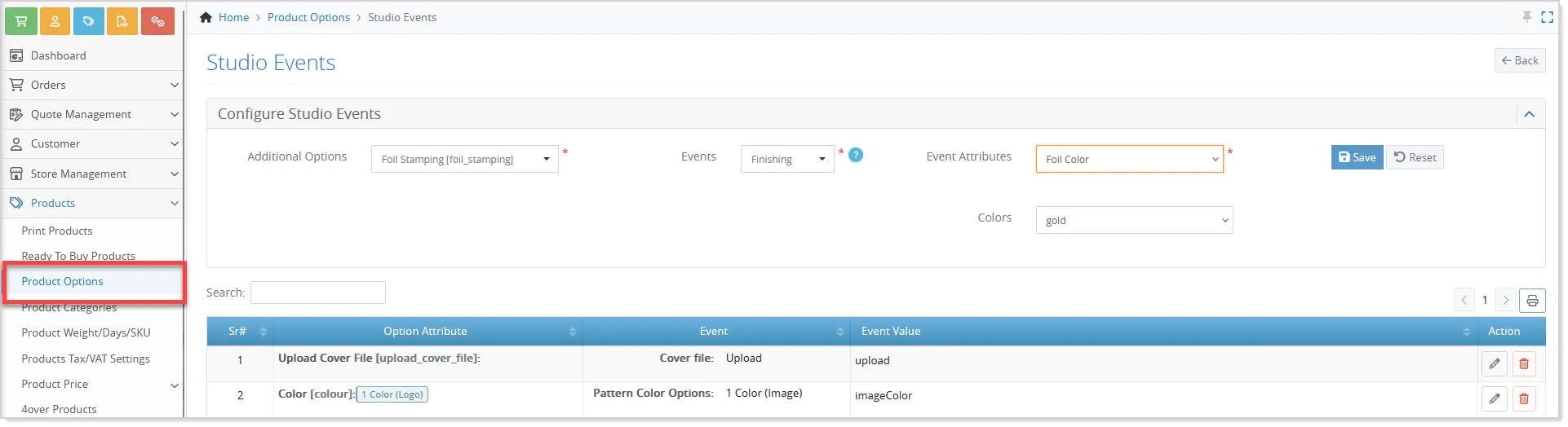Viewport: 1568px width, 427px height.
Task: Expand the Orders menu
Action: 92,85
